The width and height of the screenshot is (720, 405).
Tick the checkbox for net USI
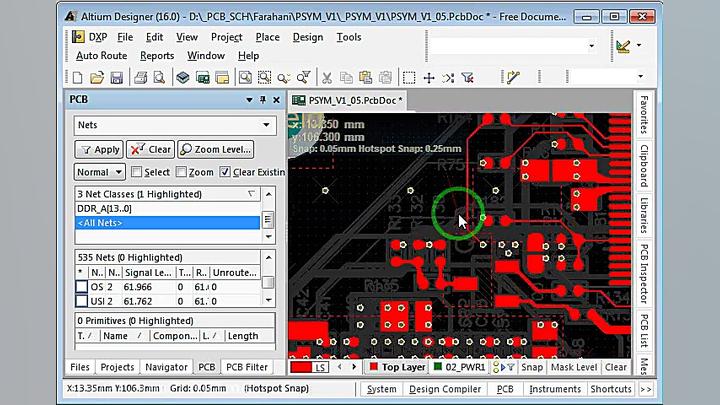[81, 301]
